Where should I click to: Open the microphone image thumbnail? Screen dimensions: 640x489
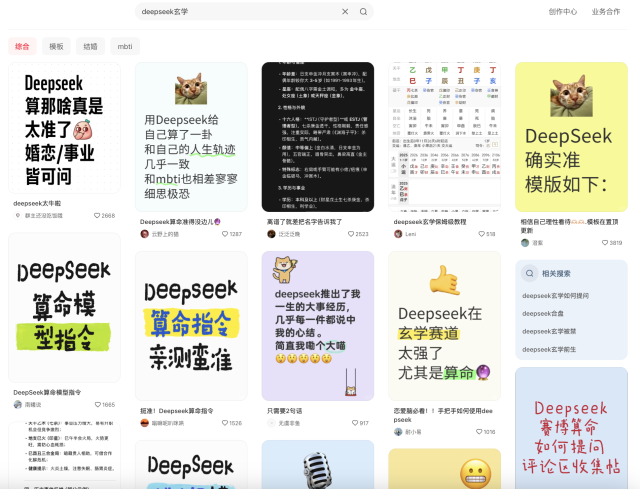pos(318,465)
